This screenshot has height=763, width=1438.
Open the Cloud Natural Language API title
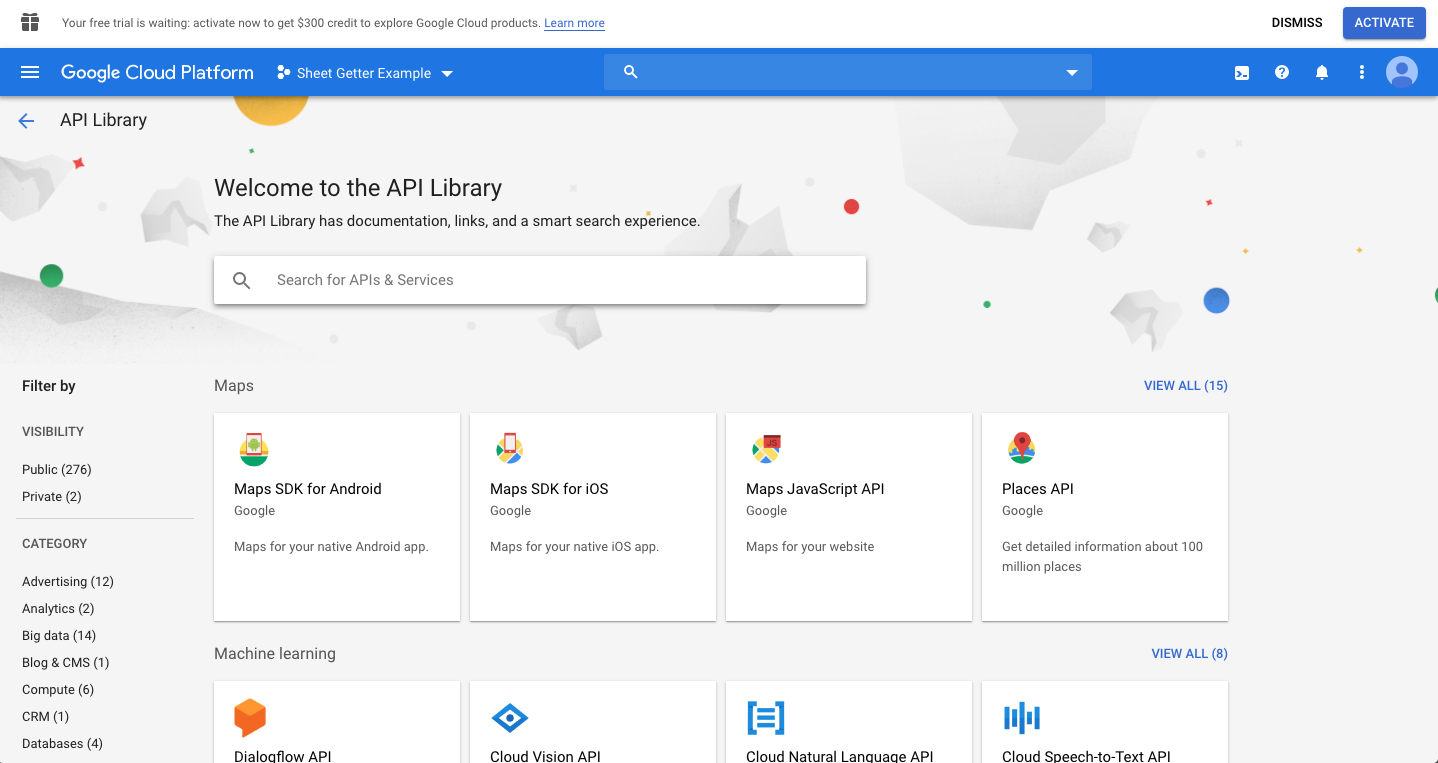click(840, 756)
